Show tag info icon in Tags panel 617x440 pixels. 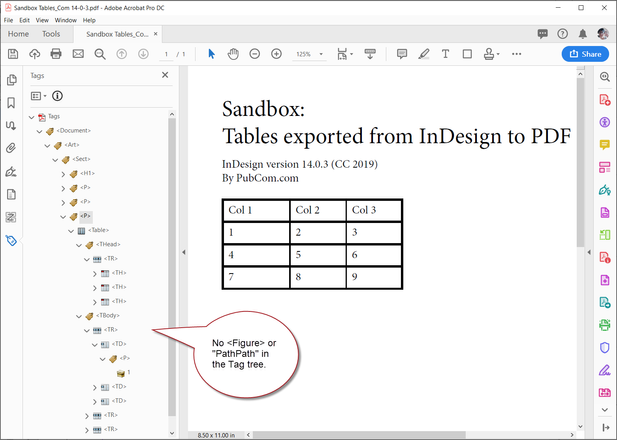[57, 96]
